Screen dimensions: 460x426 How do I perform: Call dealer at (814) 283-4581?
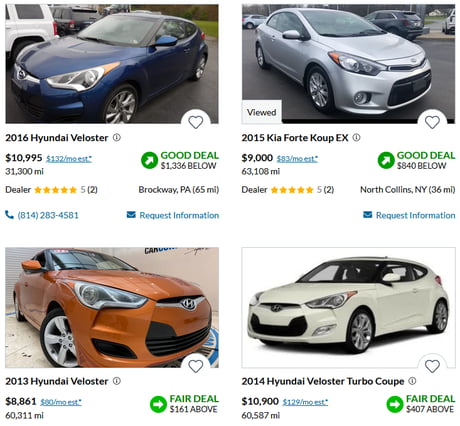pyautogui.click(x=42, y=215)
